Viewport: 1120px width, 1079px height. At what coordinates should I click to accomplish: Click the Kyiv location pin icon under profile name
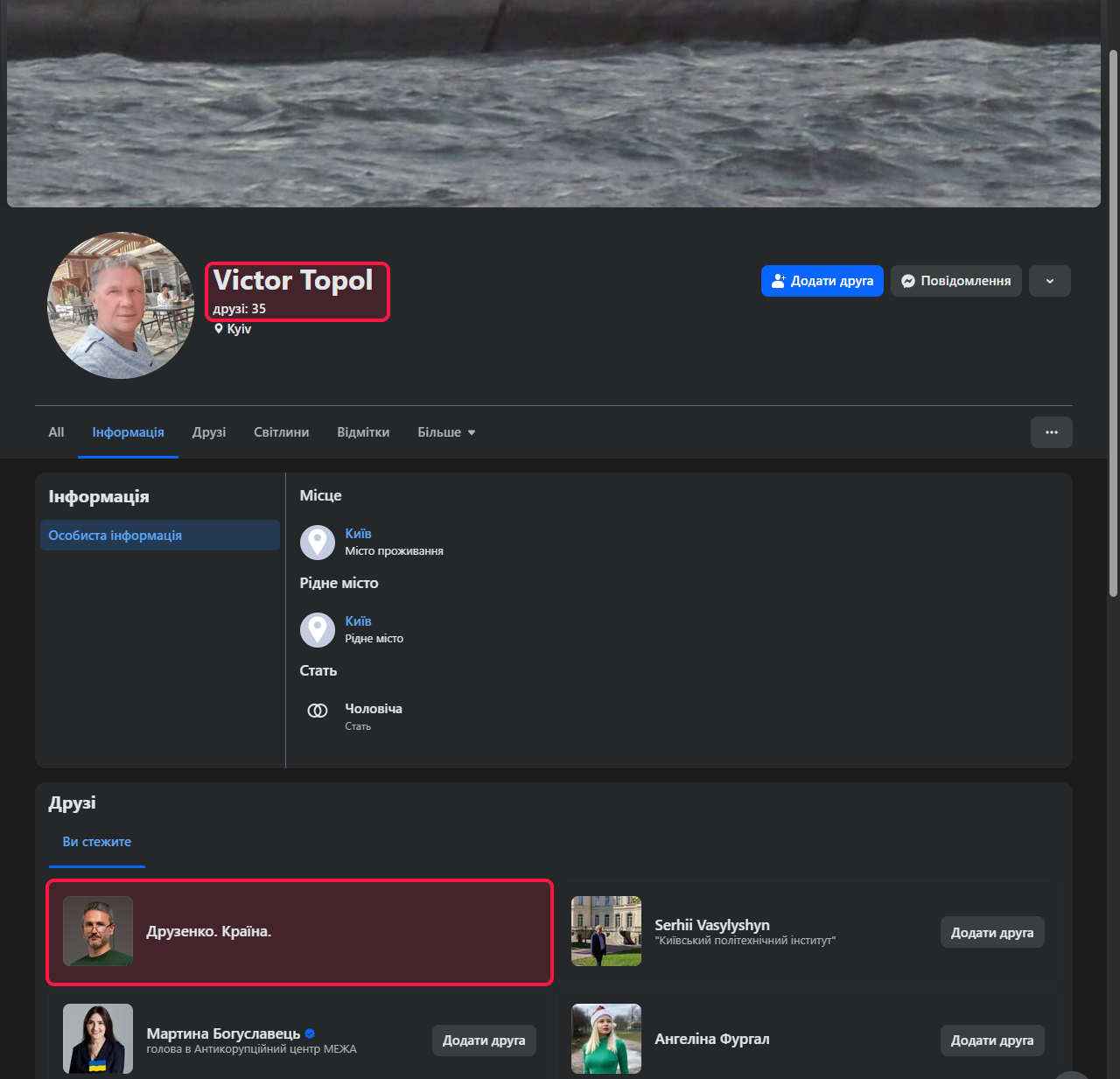coord(219,329)
